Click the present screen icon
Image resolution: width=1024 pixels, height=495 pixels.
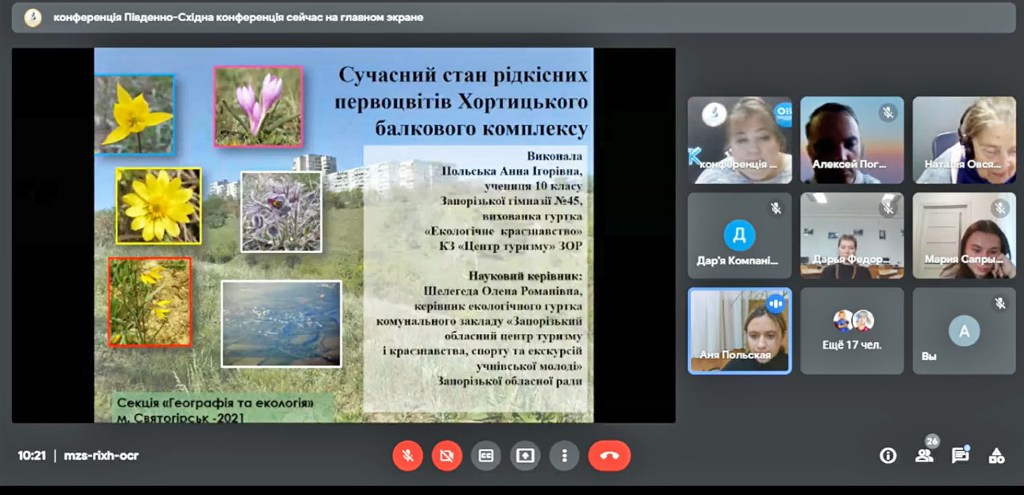525,455
